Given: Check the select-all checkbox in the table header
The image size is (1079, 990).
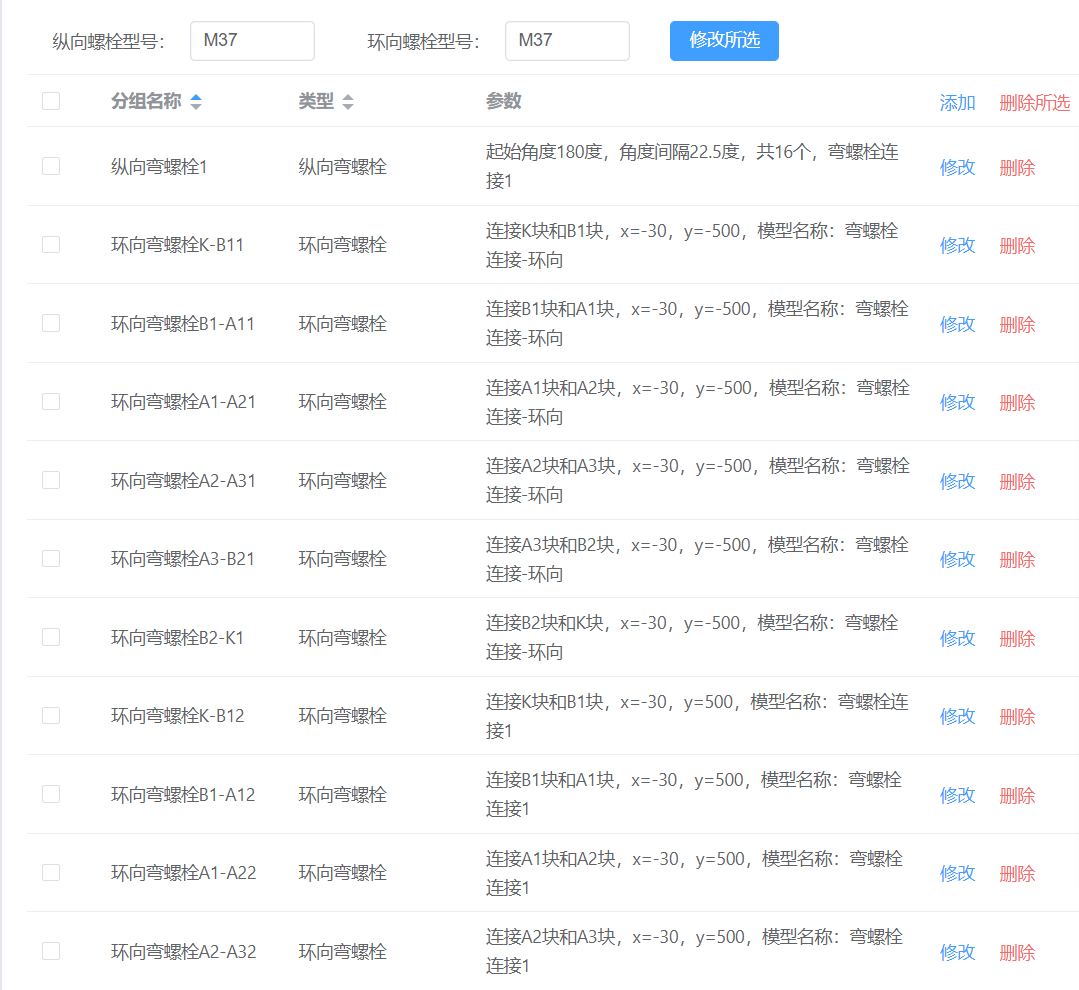Looking at the screenshot, I should click(51, 101).
